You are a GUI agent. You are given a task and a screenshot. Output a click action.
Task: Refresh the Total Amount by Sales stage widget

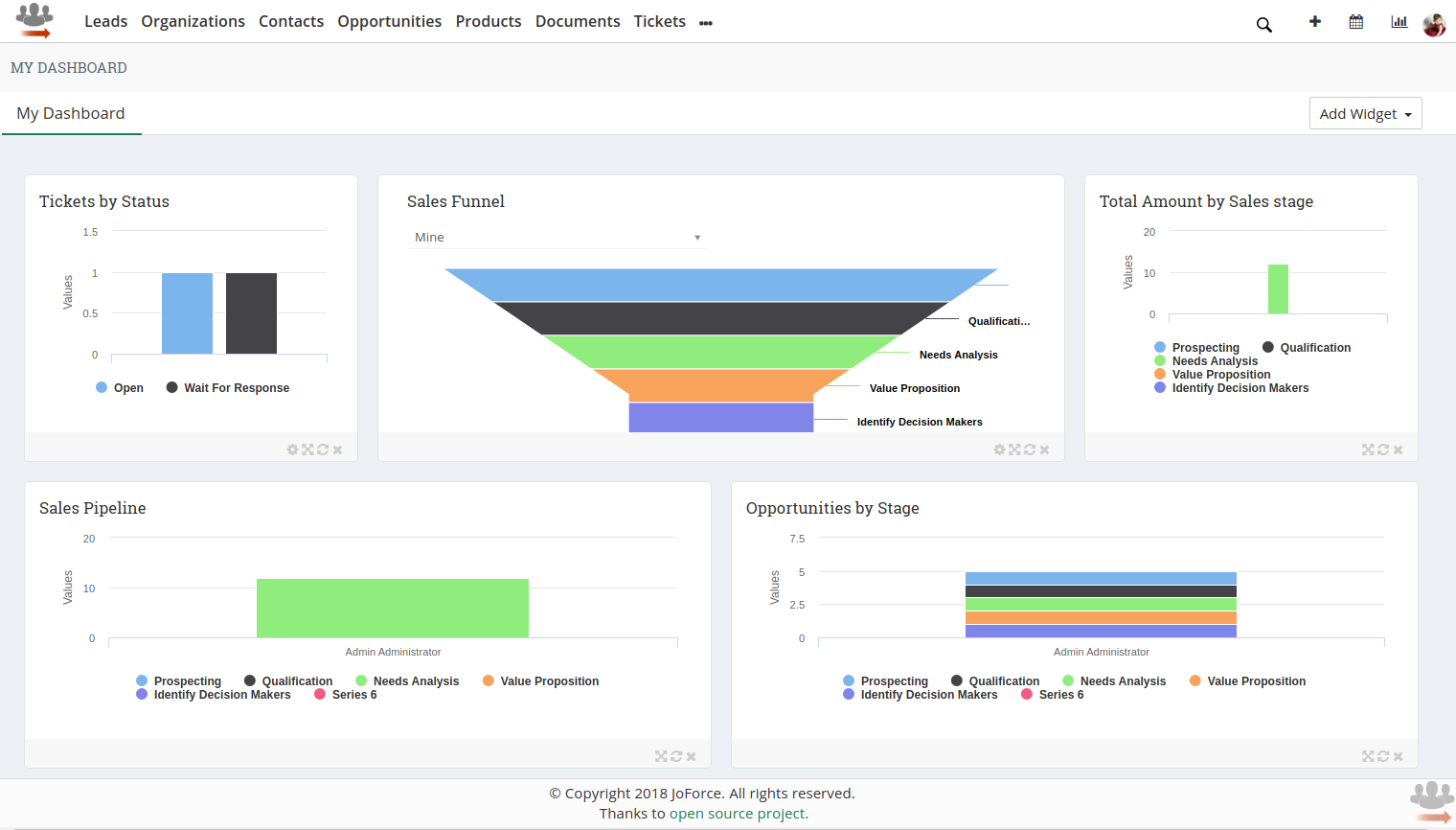(1382, 450)
